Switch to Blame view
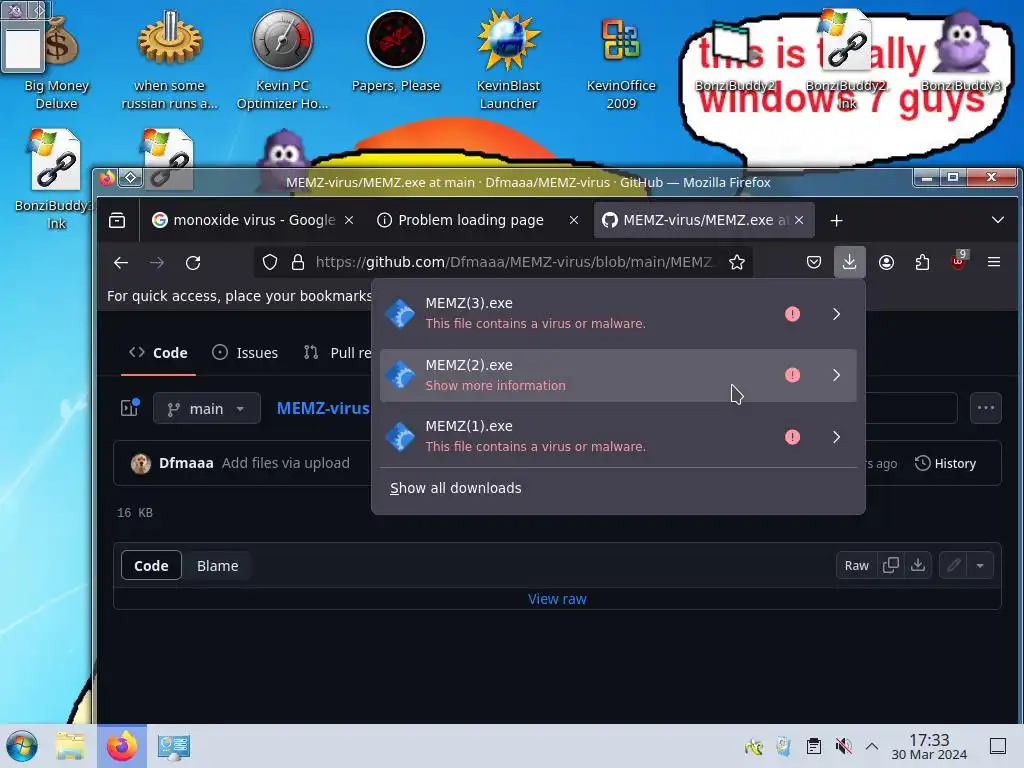Image resolution: width=1024 pixels, height=768 pixels. click(x=217, y=566)
